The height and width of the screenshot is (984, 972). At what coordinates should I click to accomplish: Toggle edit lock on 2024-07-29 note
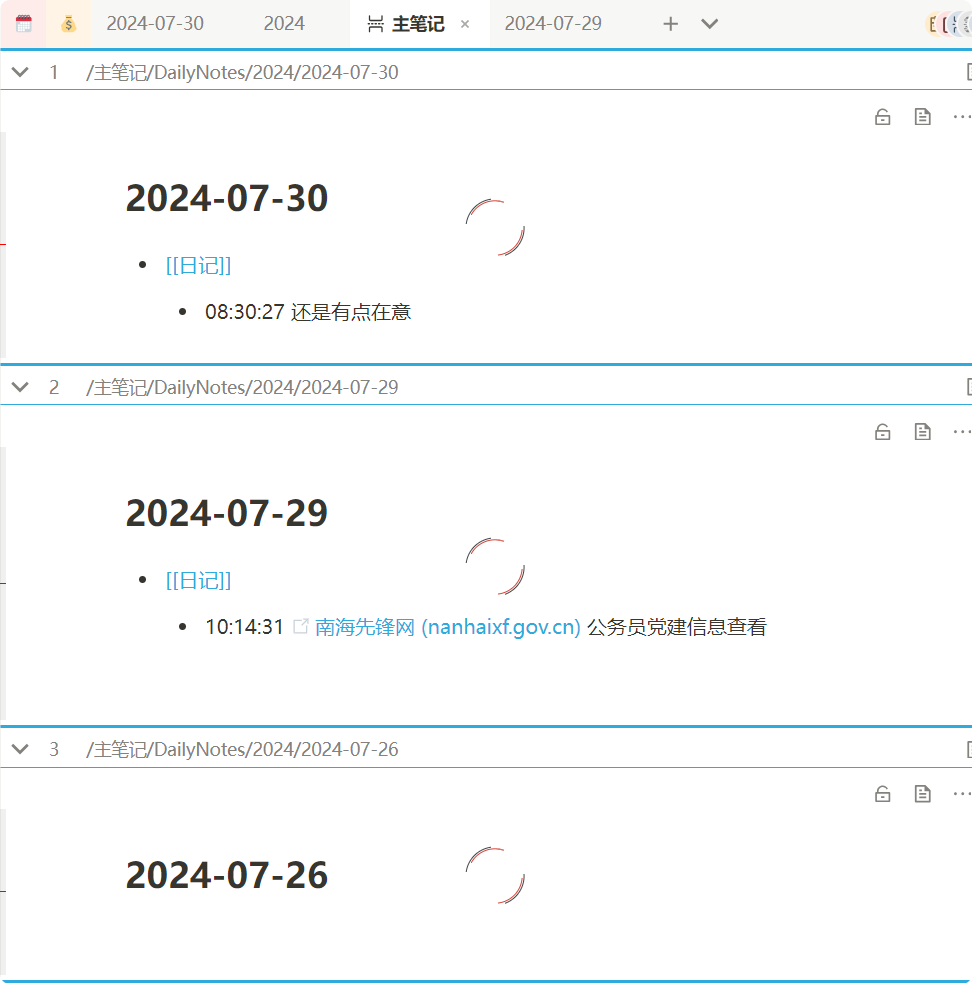(x=882, y=432)
